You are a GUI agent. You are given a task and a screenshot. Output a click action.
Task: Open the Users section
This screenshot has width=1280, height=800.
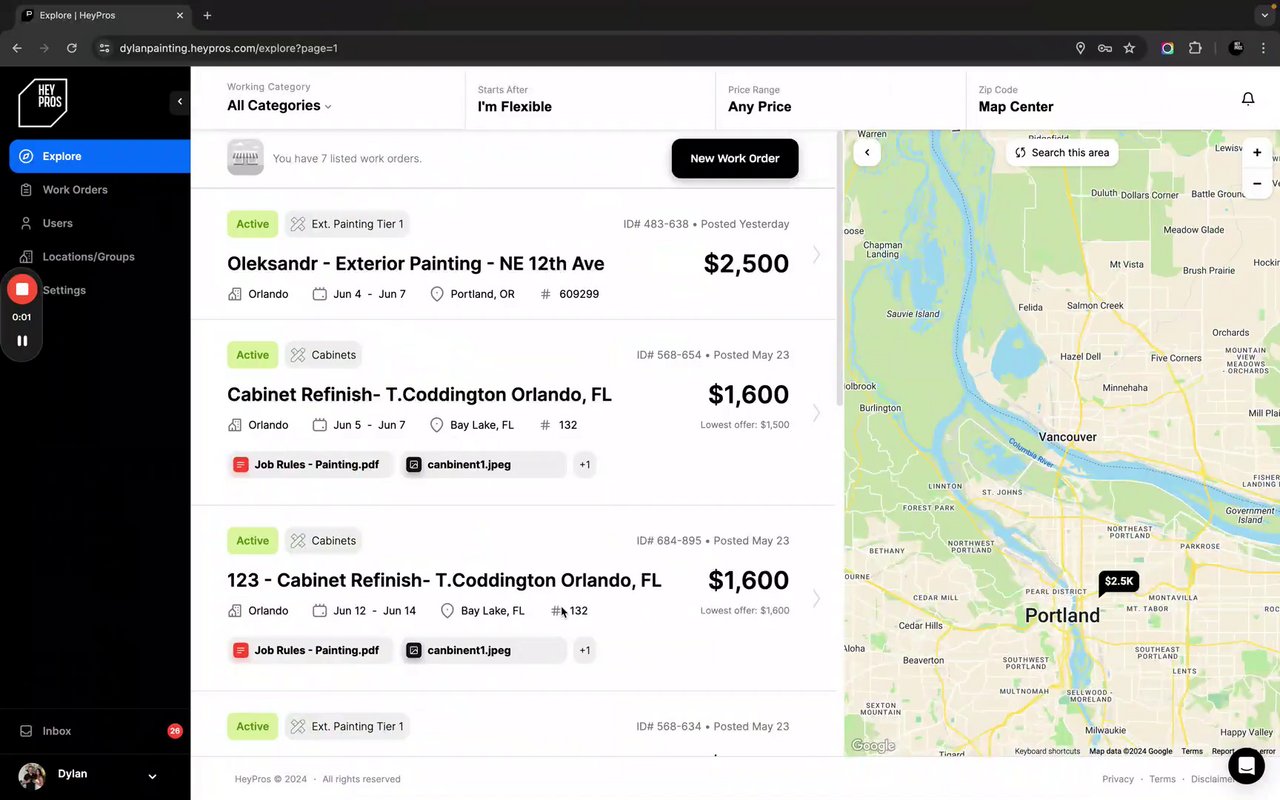[x=57, y=223]
